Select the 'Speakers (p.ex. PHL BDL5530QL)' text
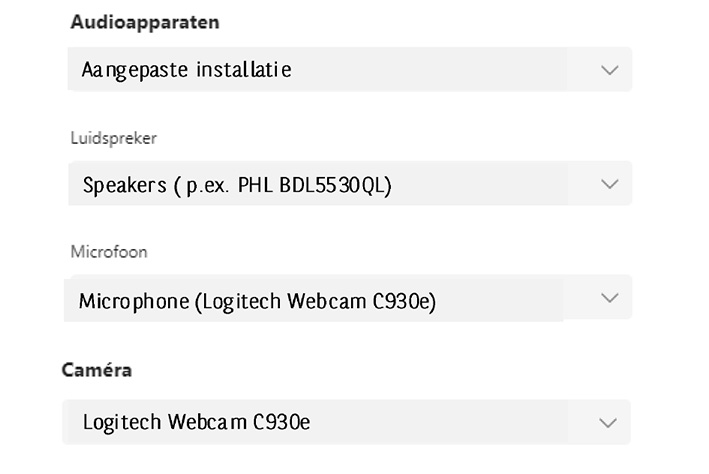709x474 pixels. pyautogui.click(x=237, y=185)
